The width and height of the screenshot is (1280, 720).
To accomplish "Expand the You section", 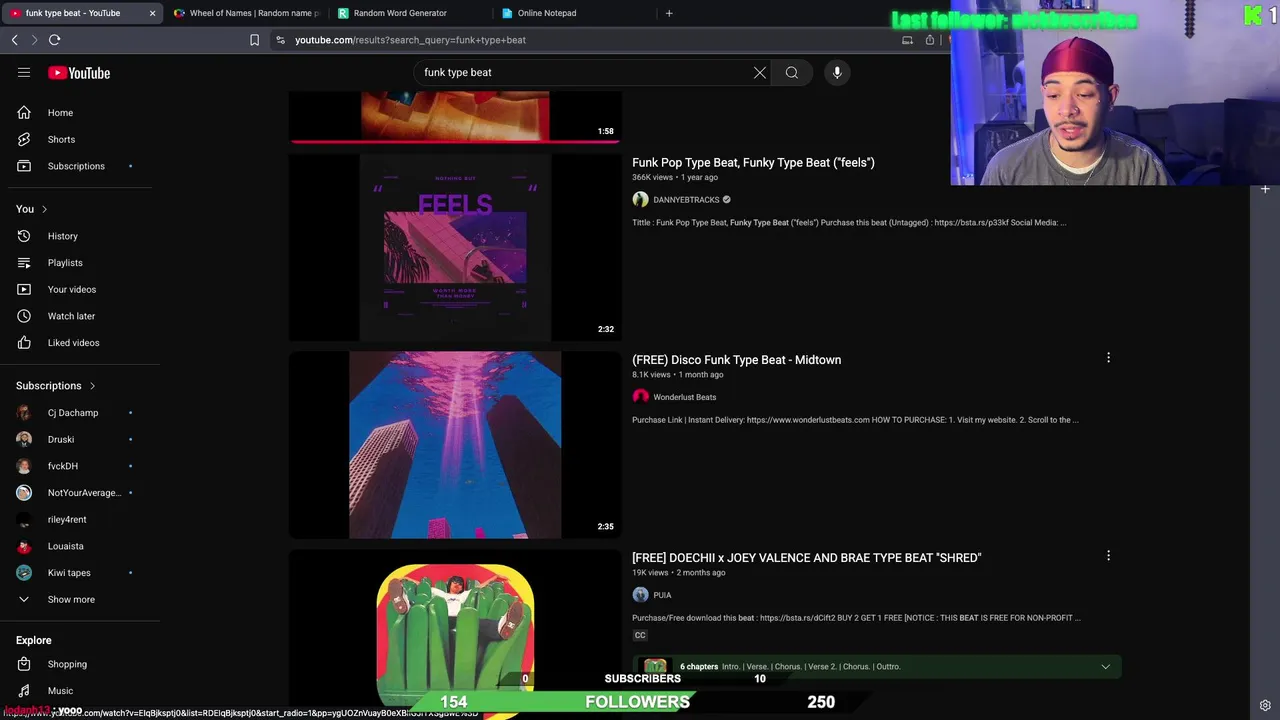I will (32, 209).
